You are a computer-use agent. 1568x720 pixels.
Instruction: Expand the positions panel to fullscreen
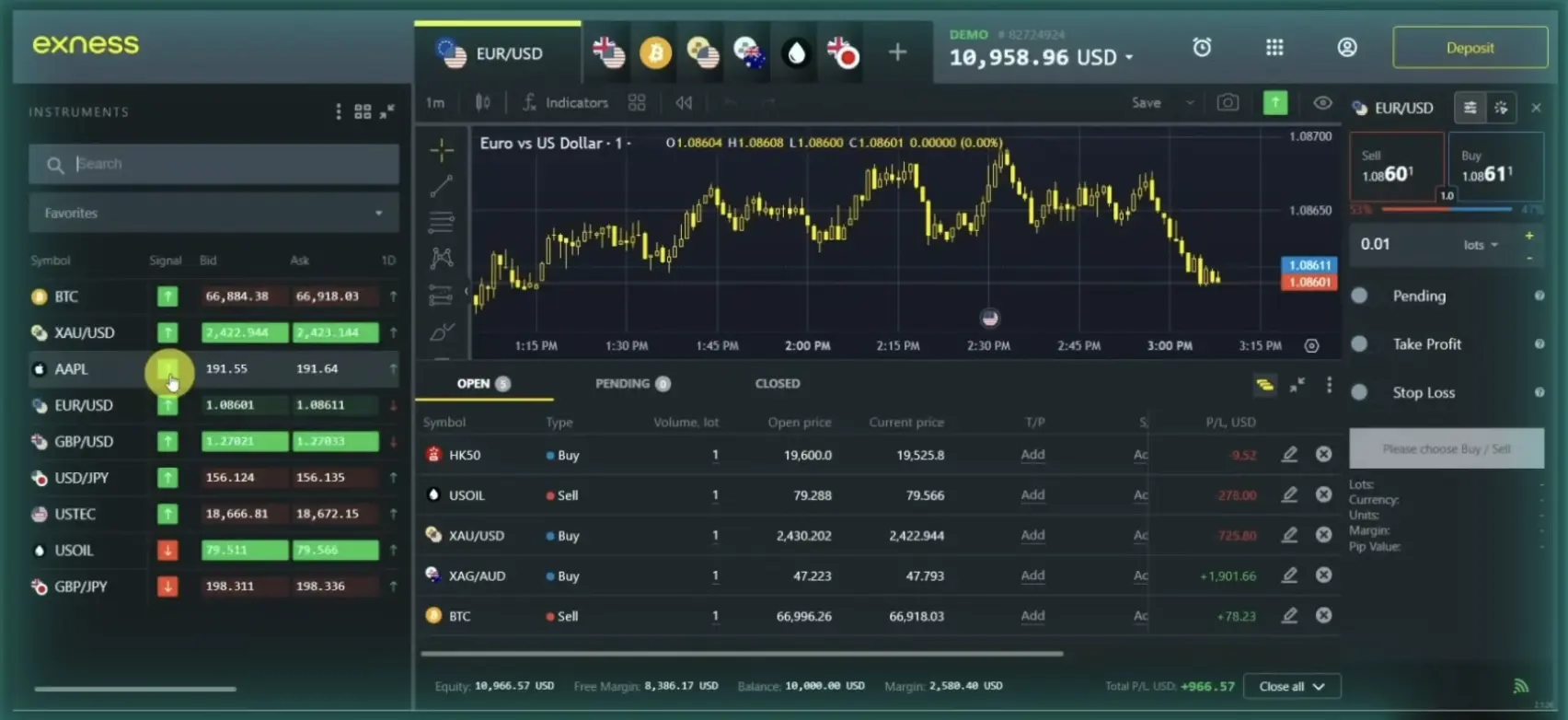pyautogui.click(x=1297, y=385)
